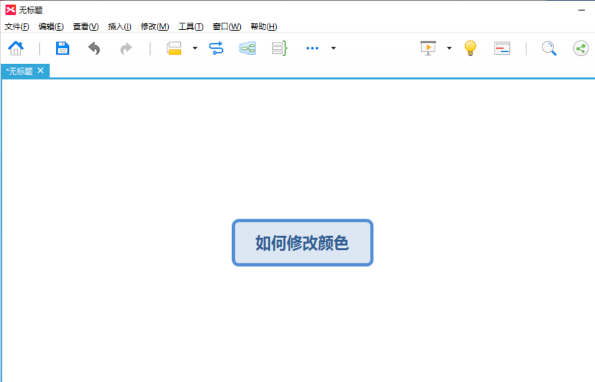Image resolution: width=595 pixels, height=382 pixels.
Task: Select the central topic 如何修改颜色
Action: (x=302, y=243)
